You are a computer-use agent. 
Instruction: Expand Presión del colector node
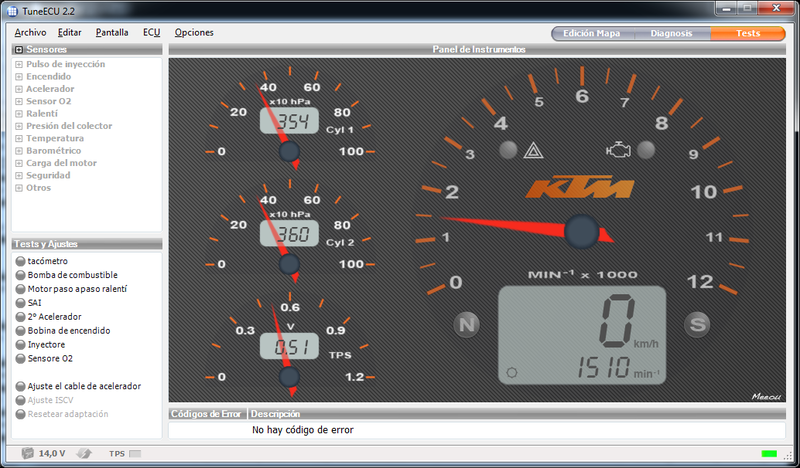point(19,126)
